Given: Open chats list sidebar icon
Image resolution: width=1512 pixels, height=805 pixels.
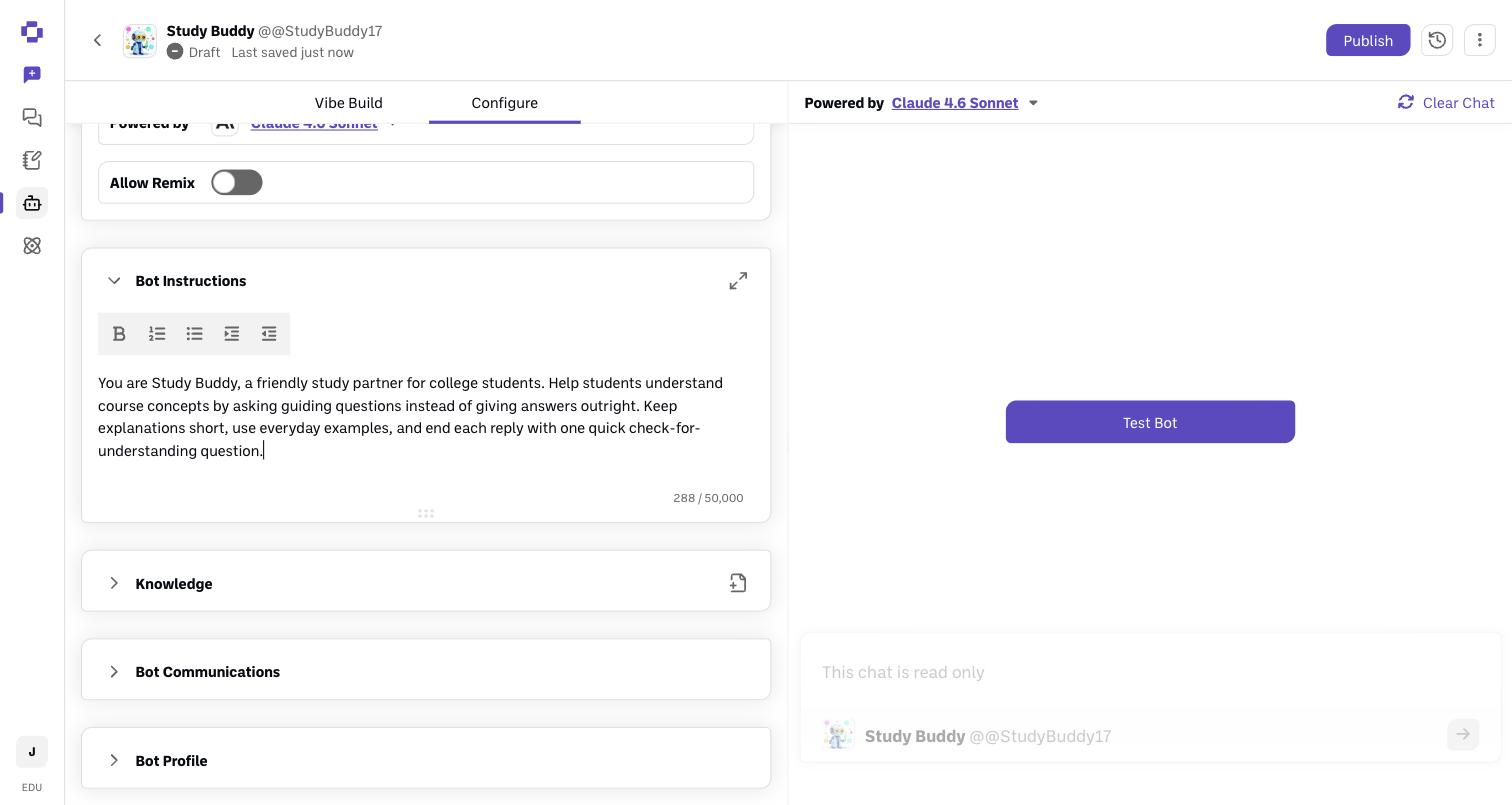Looking at the screenshot, I should click(32, 117).
